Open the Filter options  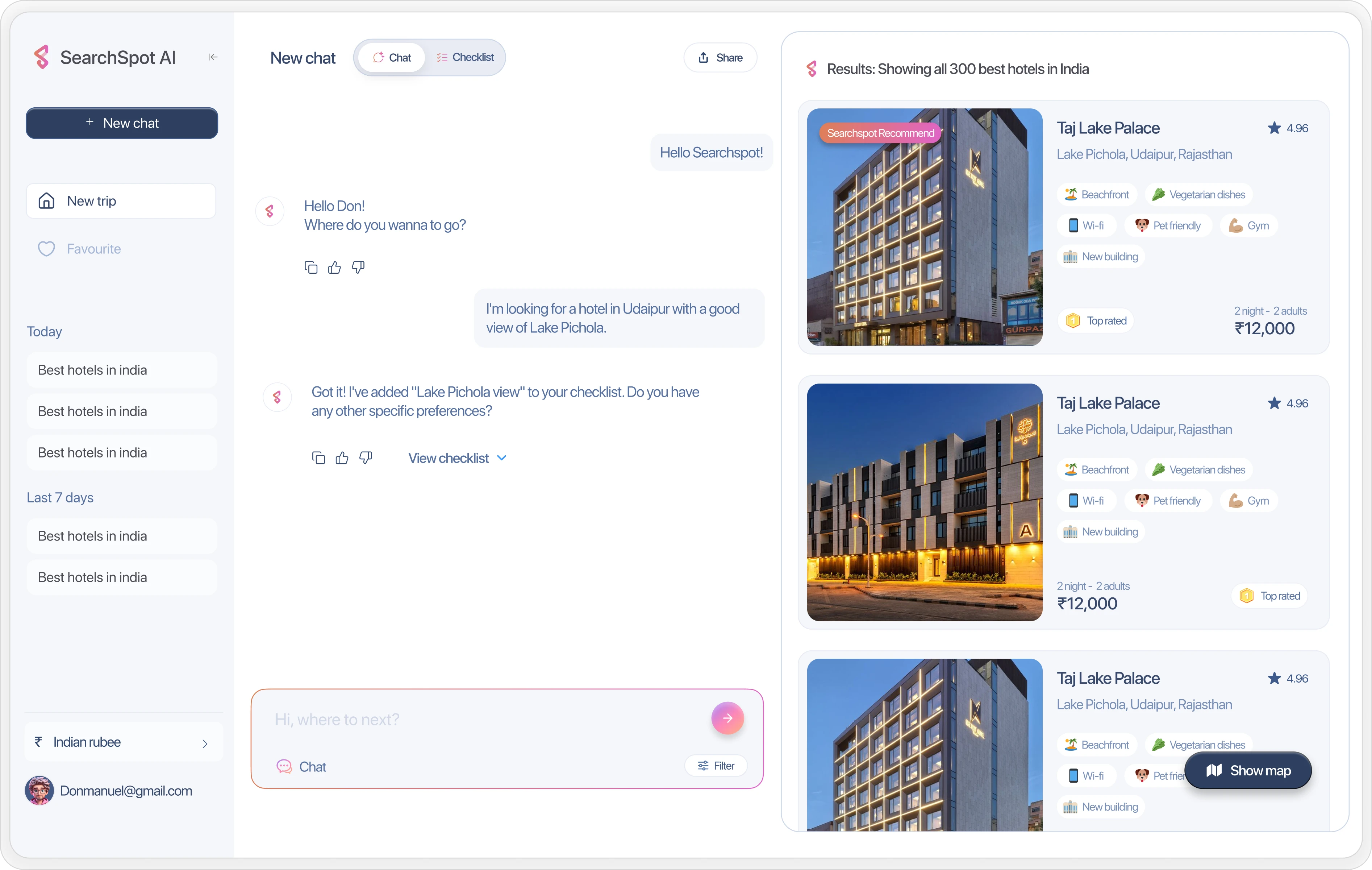716,766
